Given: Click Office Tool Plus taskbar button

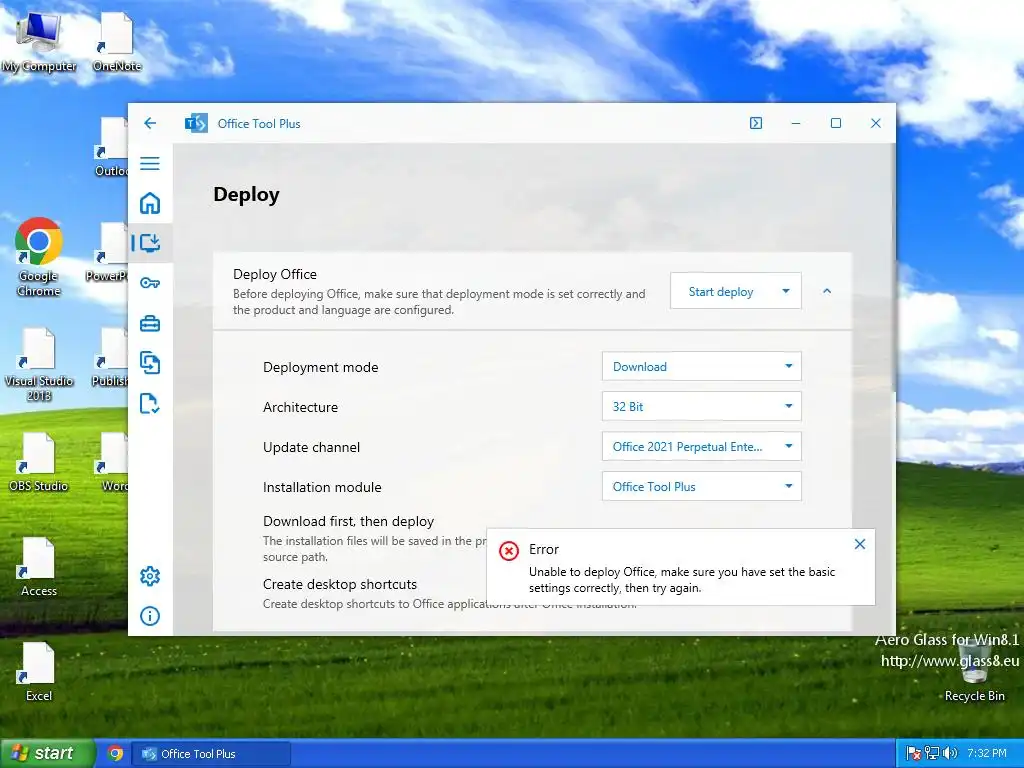Looking at the screenshot, I should click(x=211, y=754).
